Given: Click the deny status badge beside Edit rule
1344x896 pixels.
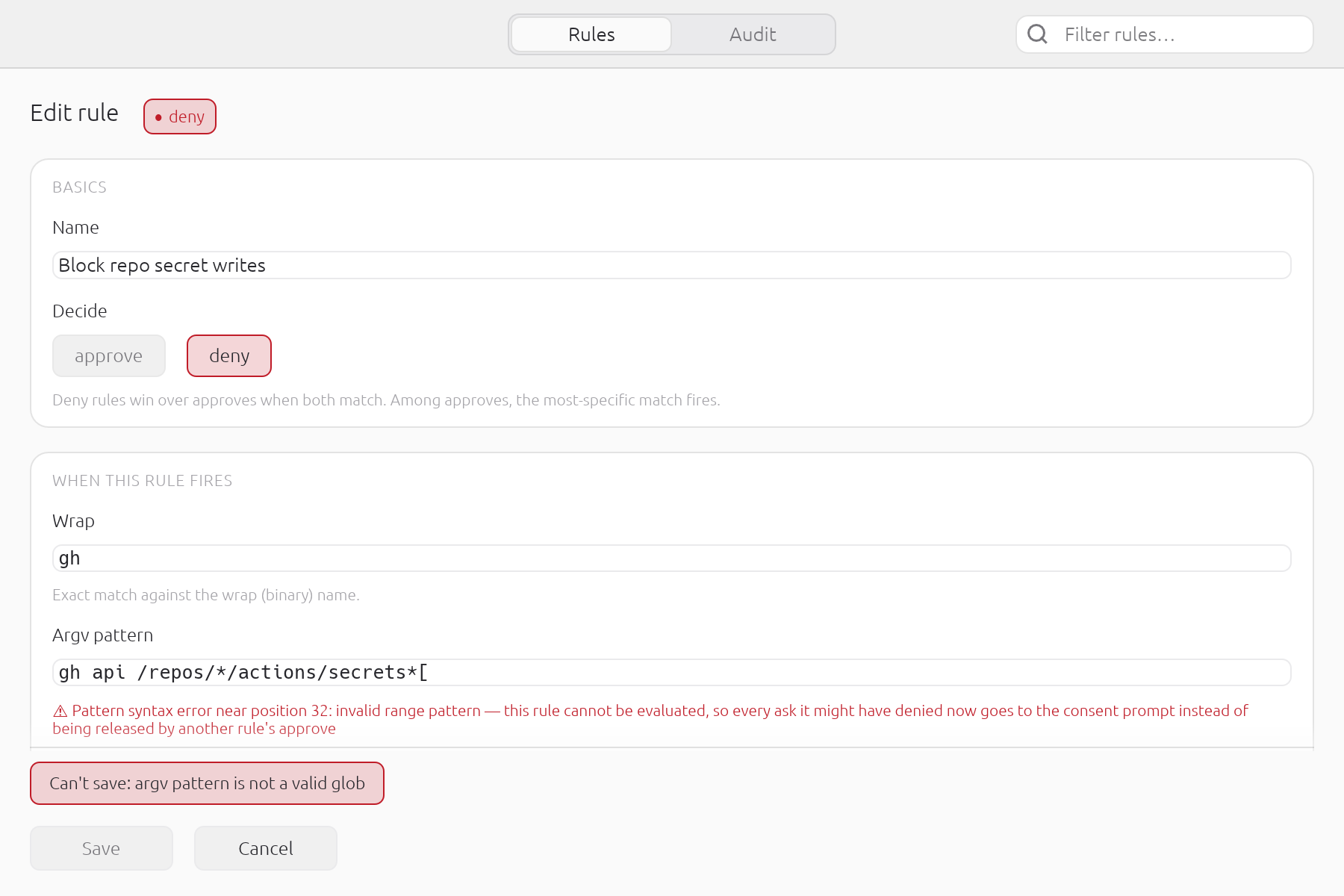Looking at the screenshot, I should click(x=180, y=116).
